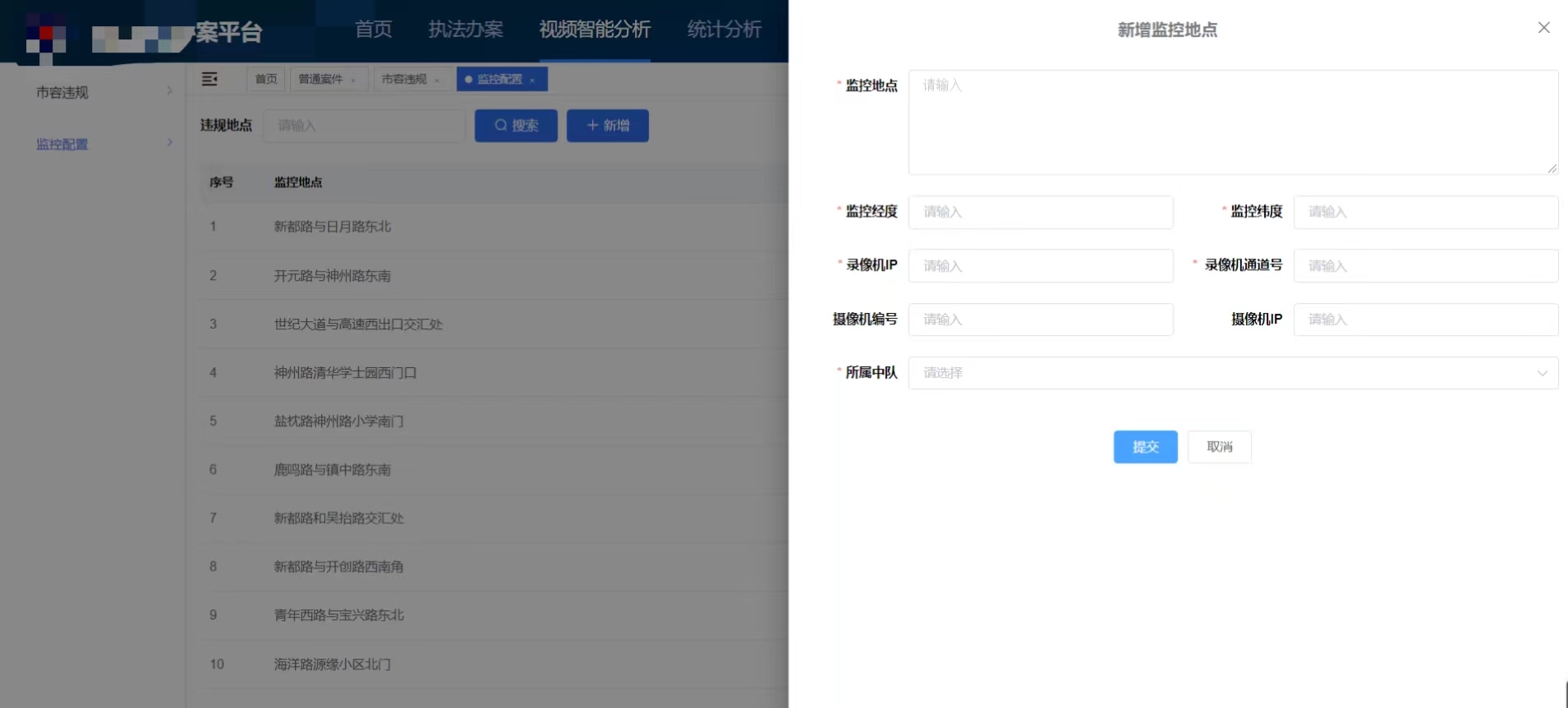Focus the 录像机通道号 input field

pos(1426,266)
